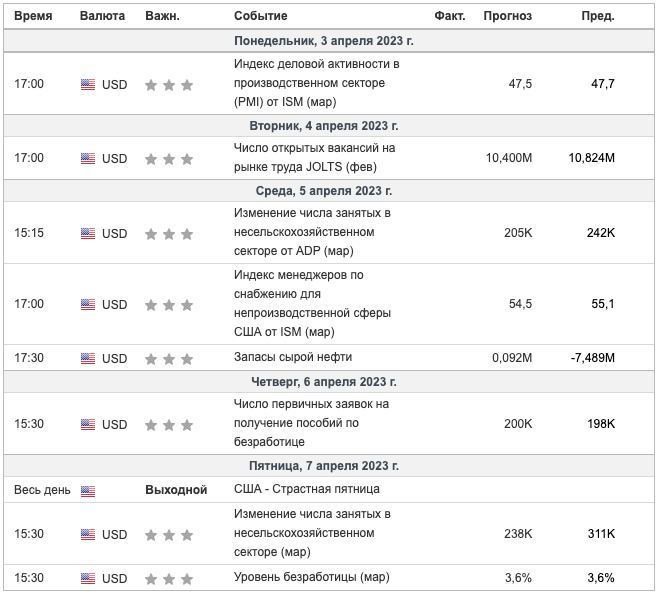
Task: Click the importance stars in the jobless claims row
Action: (x=168, y=425)
